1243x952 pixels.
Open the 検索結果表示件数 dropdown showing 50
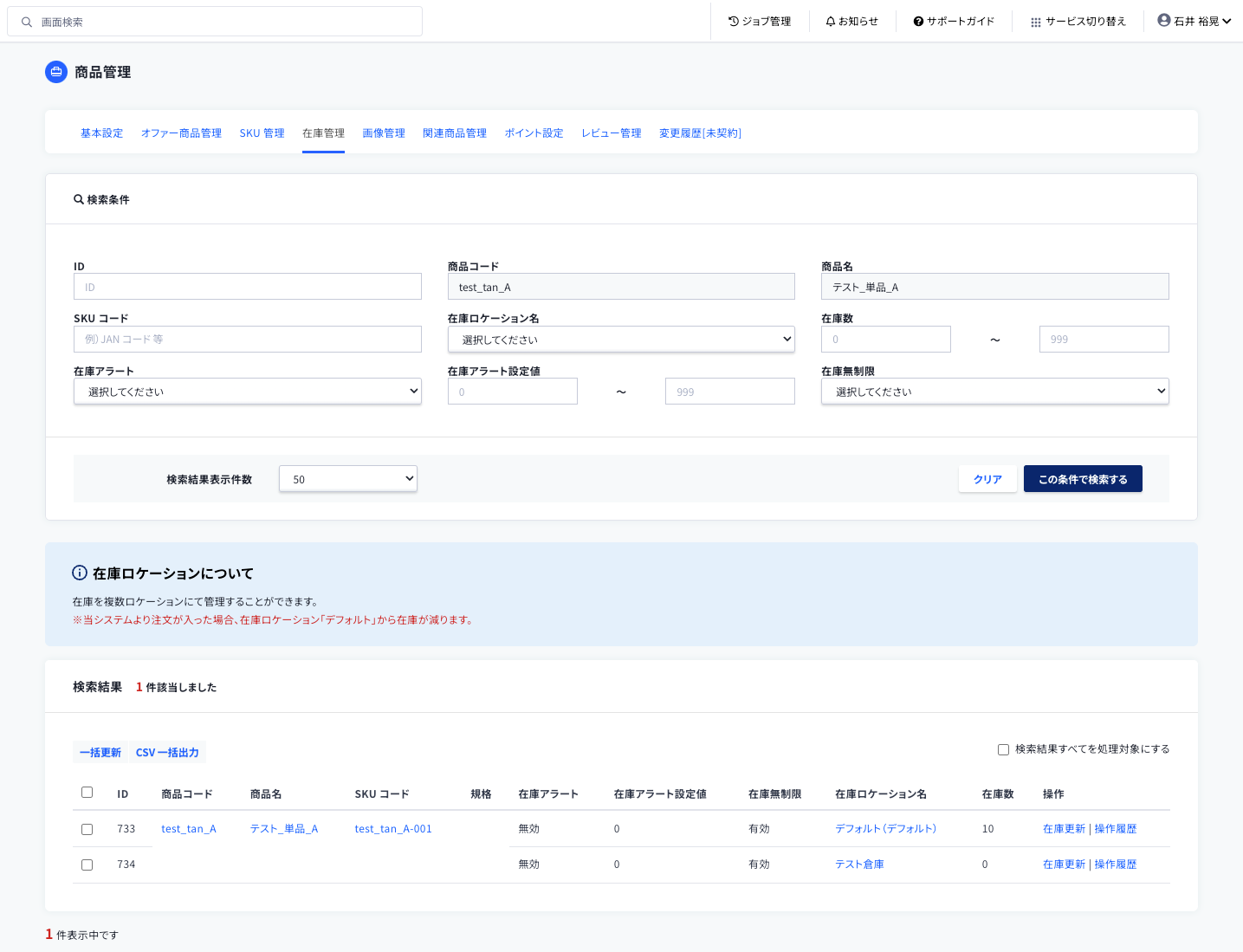(x=348, y=478)
